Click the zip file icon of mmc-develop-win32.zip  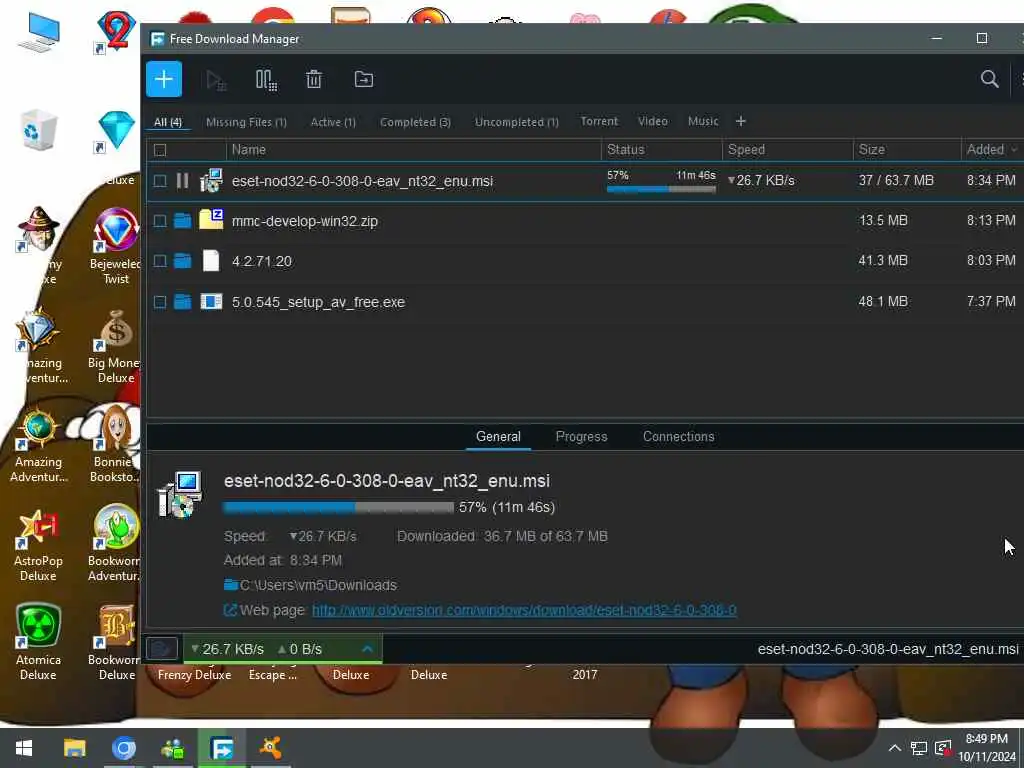211,219
